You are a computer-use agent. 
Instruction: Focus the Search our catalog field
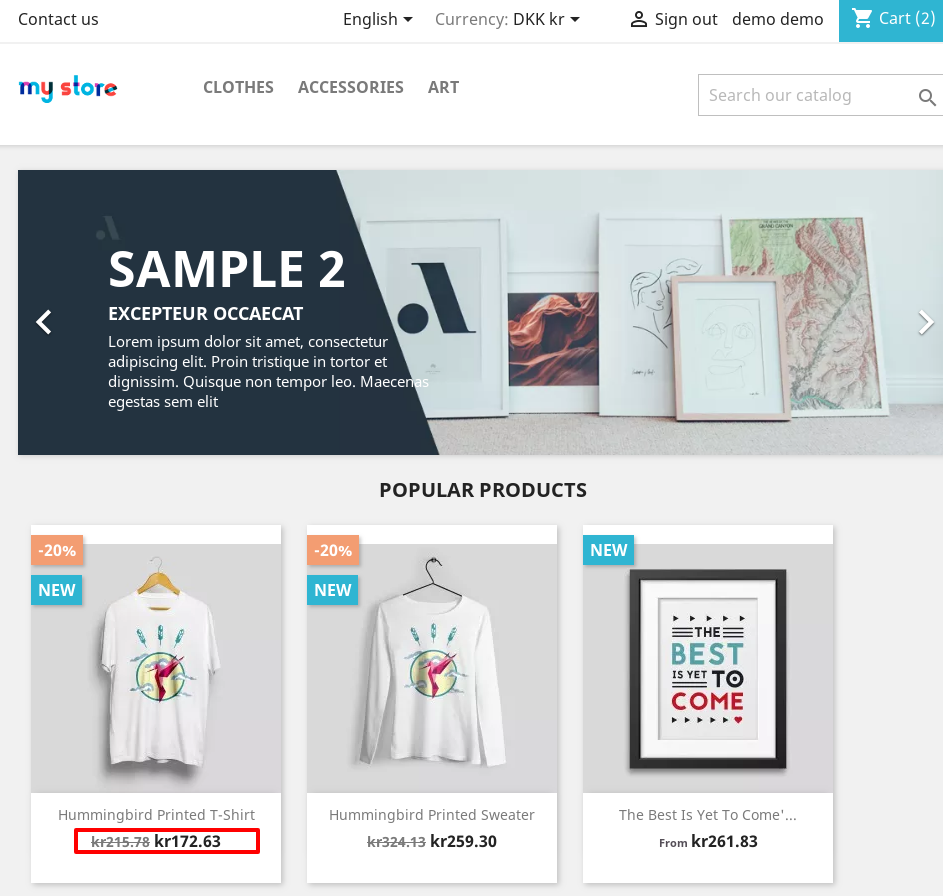click(806, 95)
